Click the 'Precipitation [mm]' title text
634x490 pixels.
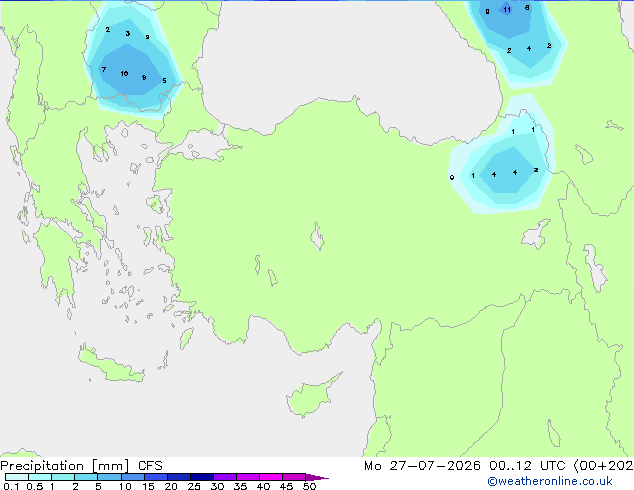(x=65, y=466)
